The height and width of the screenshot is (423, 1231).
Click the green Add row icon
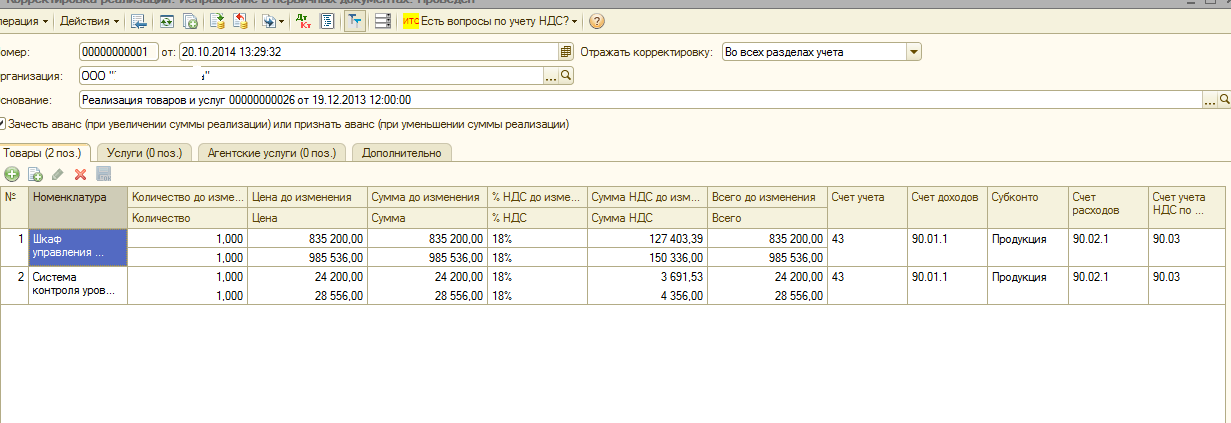13,174
